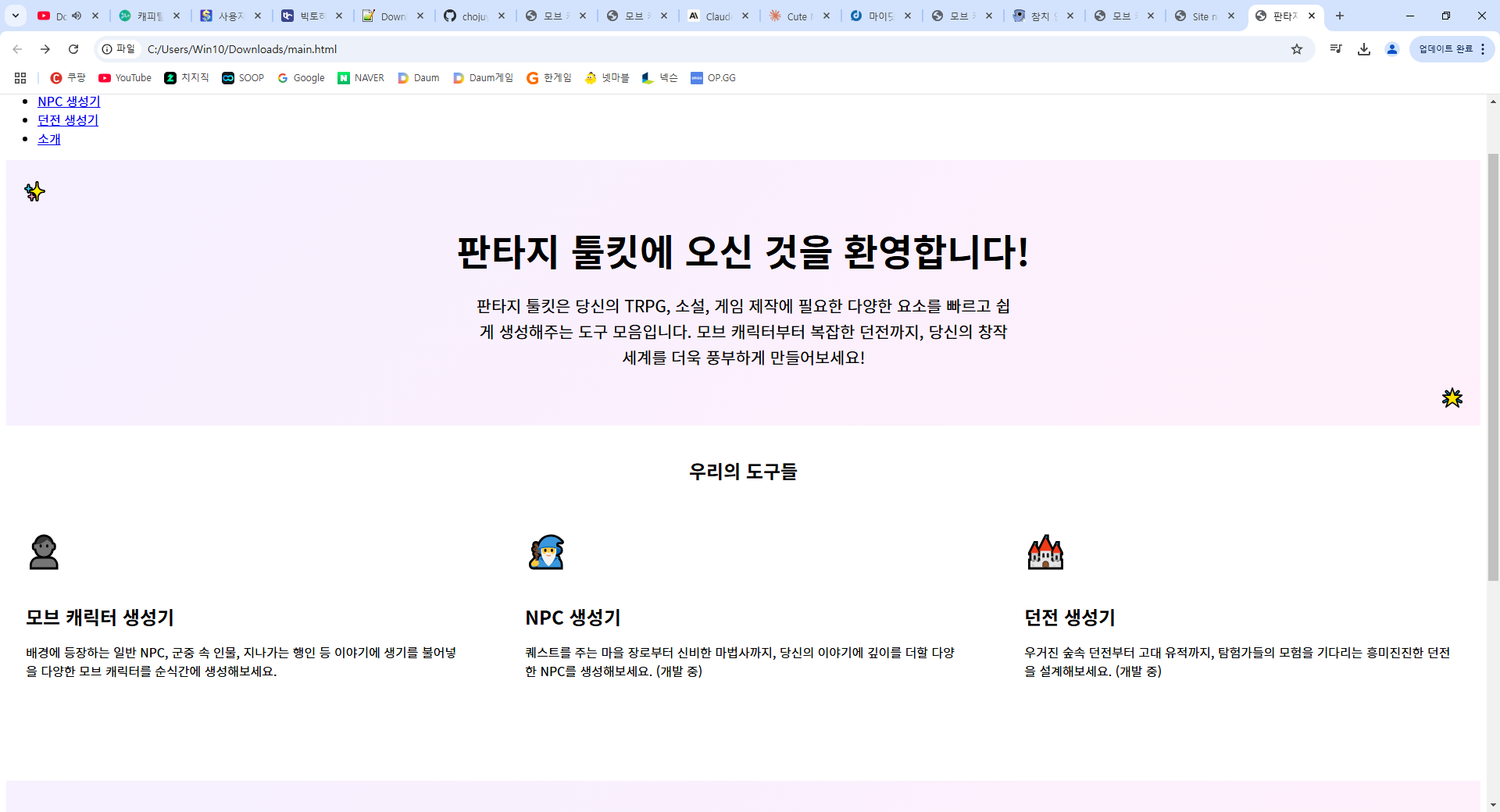Screen dimensions: 1500x812
Task: Open the NPC 생성기 navigation link
Action: pyautogui.click(x=69, y=101)
